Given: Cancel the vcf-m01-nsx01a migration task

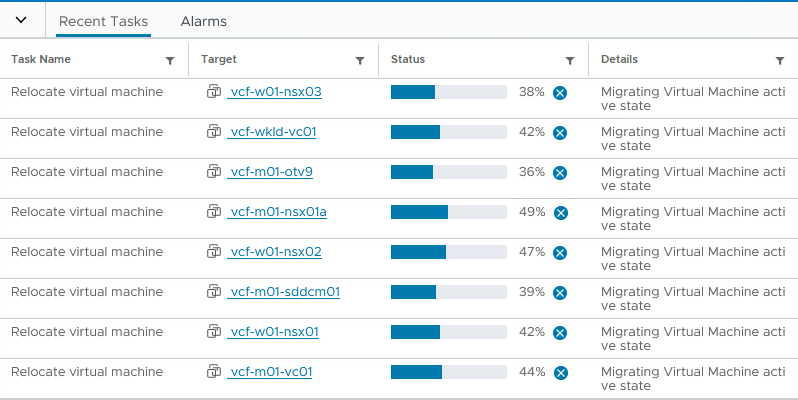Looking at the screenshot, I should point(561,213).
